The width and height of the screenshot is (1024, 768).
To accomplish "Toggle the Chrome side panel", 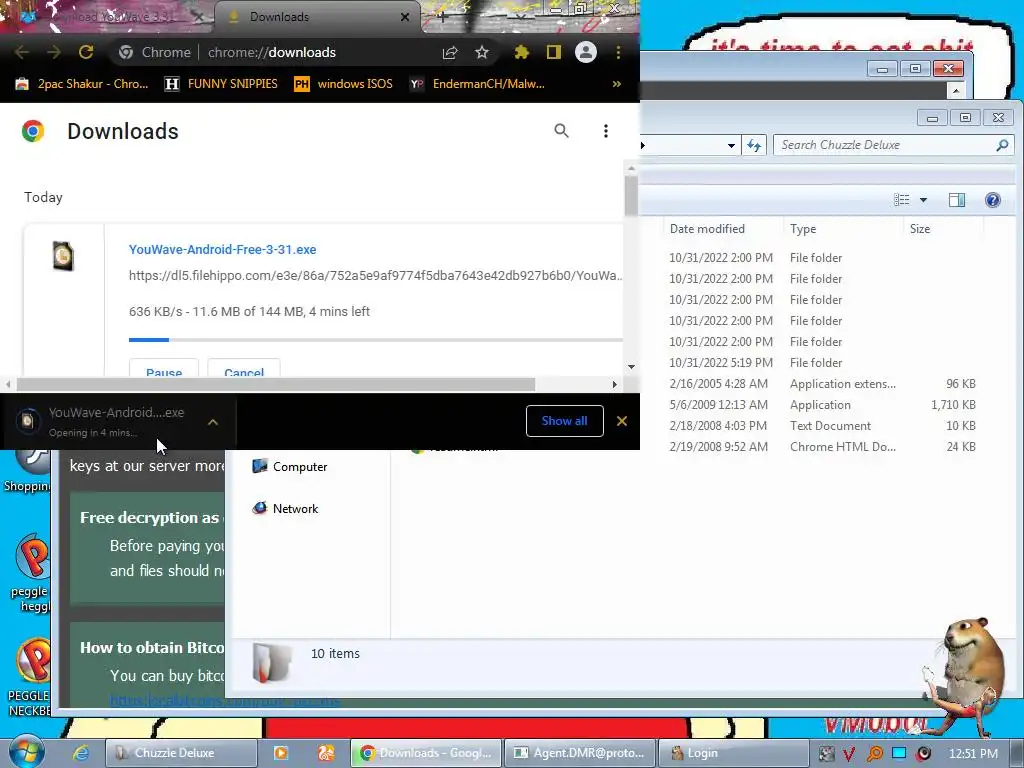I will pos(554,52).
